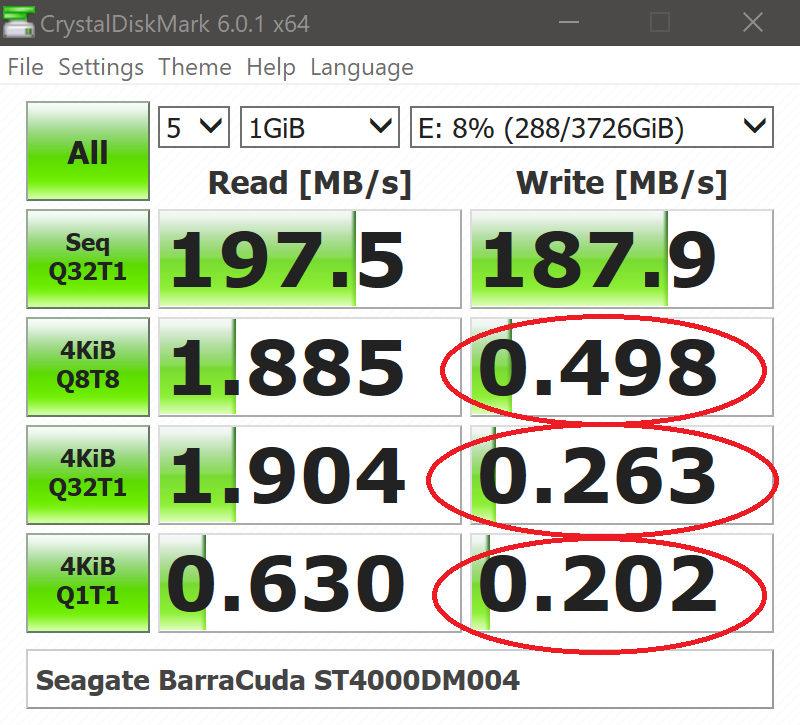Expand the 1GiB test size dropdown
800x725 pixels.
coord(319,128)
